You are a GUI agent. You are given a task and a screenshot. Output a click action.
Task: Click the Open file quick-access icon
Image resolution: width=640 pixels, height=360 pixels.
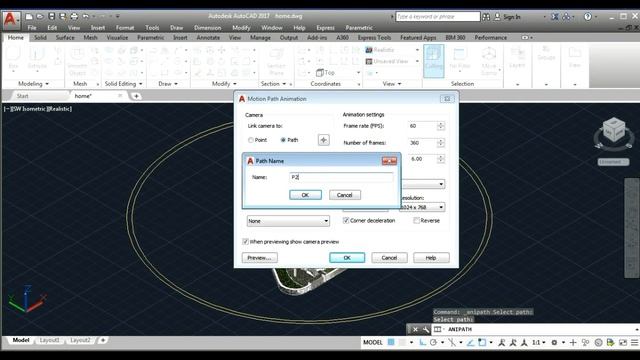pyautogui.click(x=40, y=16)
